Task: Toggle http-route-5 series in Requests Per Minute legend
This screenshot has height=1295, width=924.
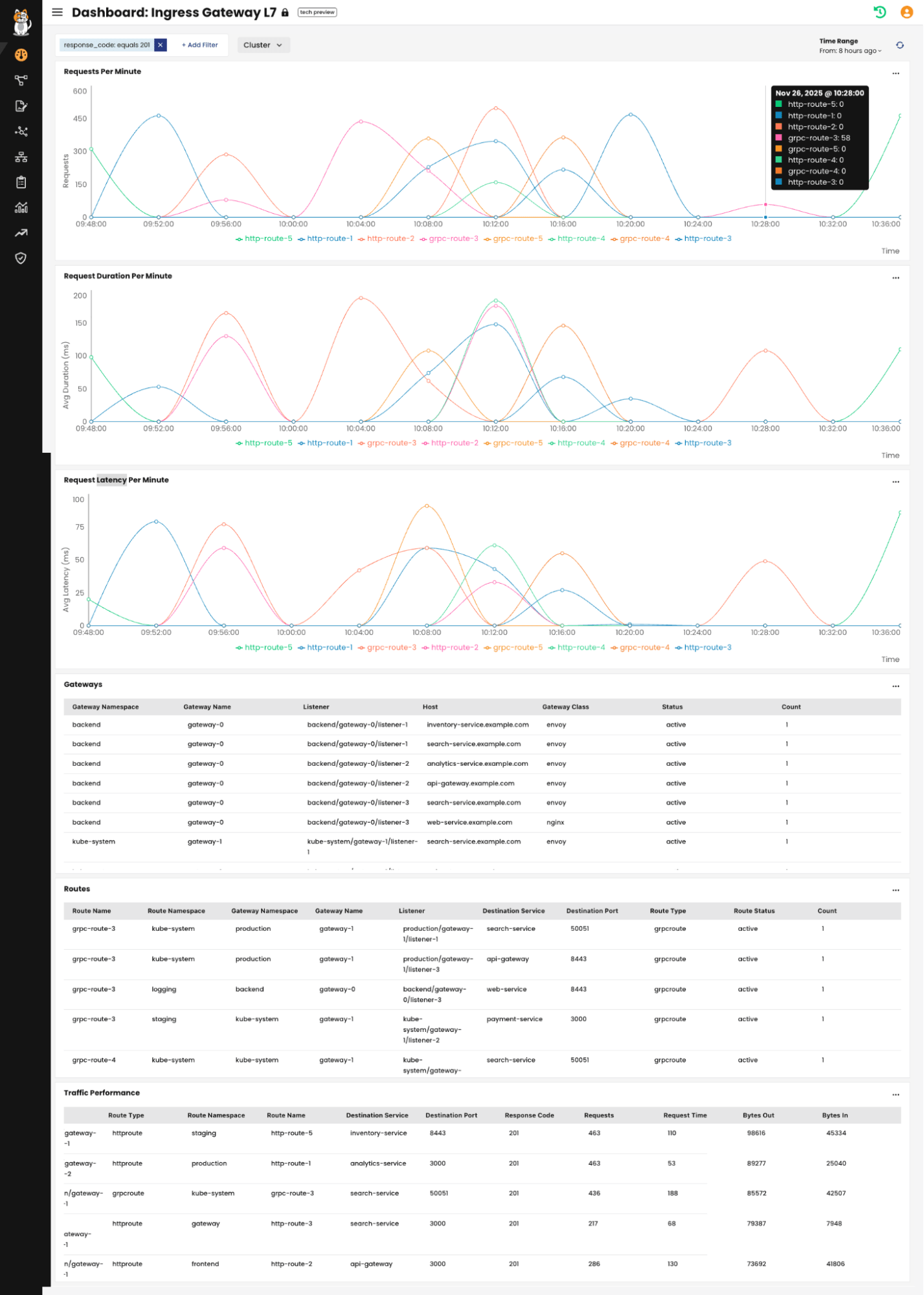Action: tap(264, 239)
